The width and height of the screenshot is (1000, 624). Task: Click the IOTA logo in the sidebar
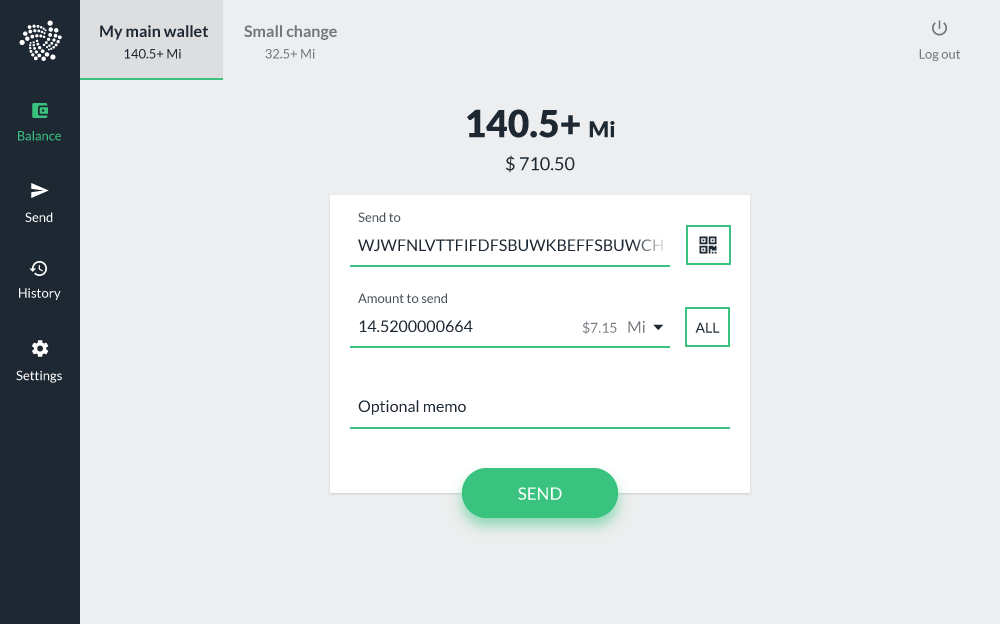click(x=40, y=40)
